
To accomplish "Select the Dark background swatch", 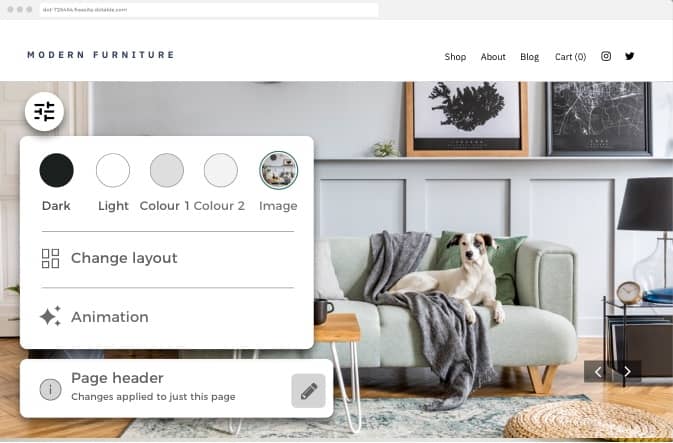I will tap(57, 170).
